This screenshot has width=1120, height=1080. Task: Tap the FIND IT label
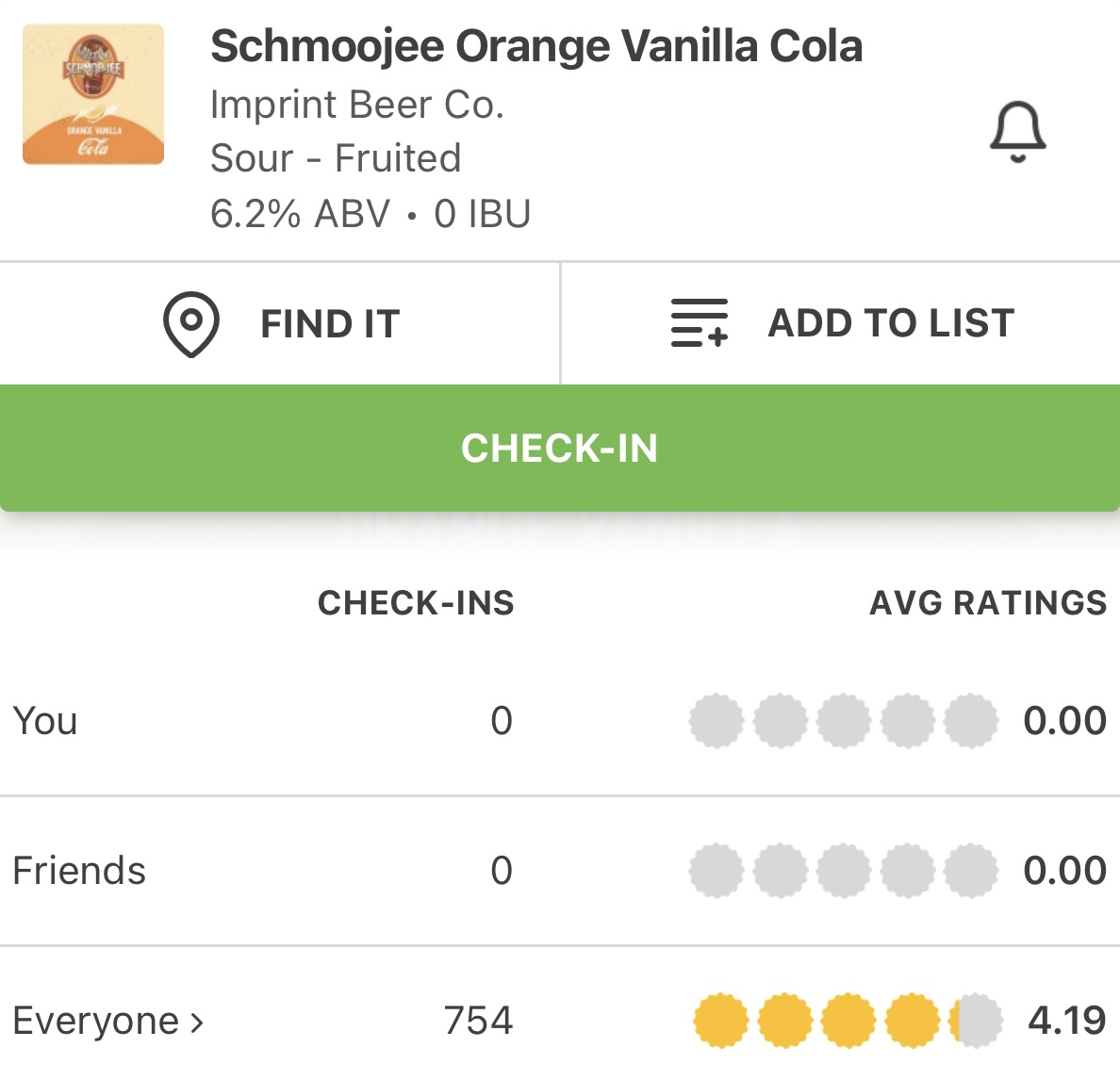click(330, 324)
